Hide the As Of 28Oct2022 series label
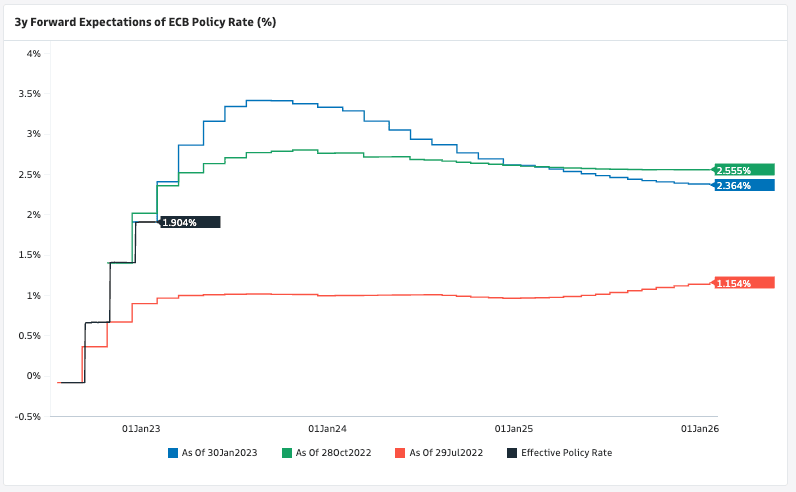796x492 pixels. 333,453
